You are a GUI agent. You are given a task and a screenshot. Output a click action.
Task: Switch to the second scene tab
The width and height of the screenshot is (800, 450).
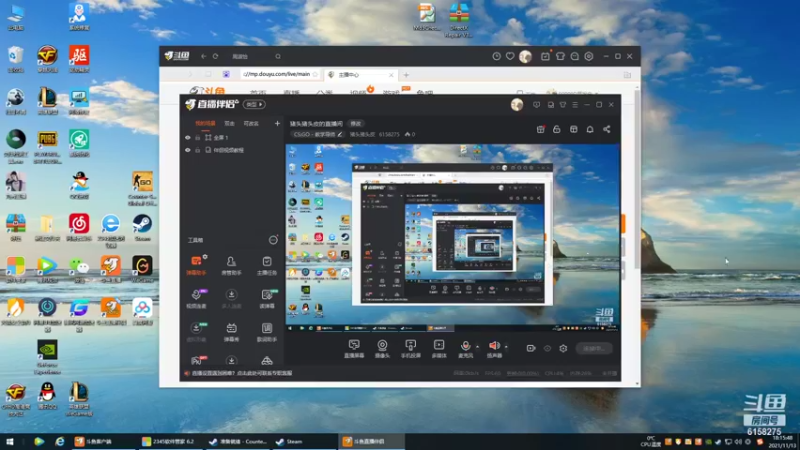pyautogui.click(x=230, y=123)
